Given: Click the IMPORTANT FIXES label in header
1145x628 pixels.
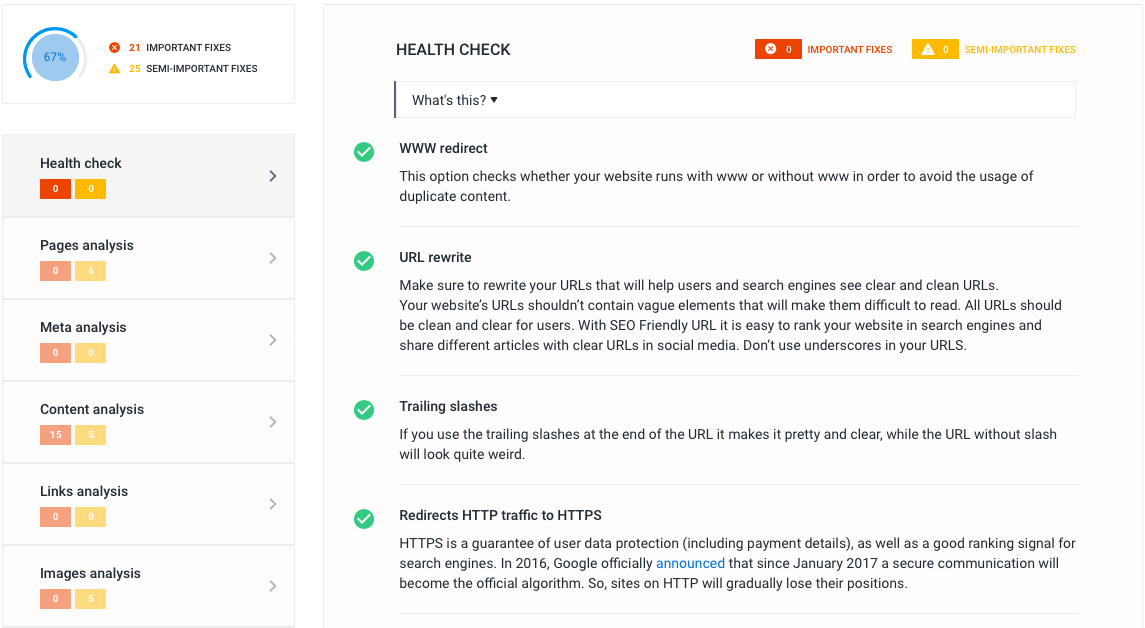Looking at the screenshot, I should click(x=849, y=49).
